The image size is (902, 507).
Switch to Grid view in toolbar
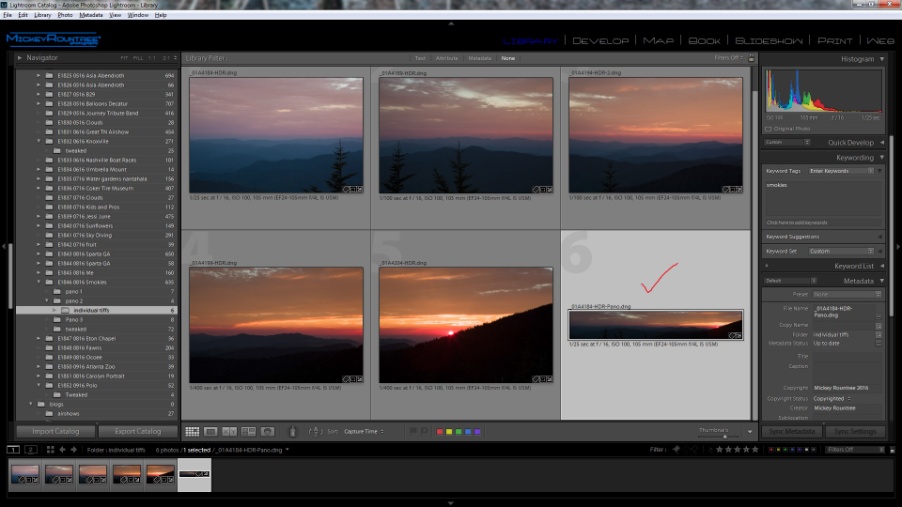click(x=192, y=431)
